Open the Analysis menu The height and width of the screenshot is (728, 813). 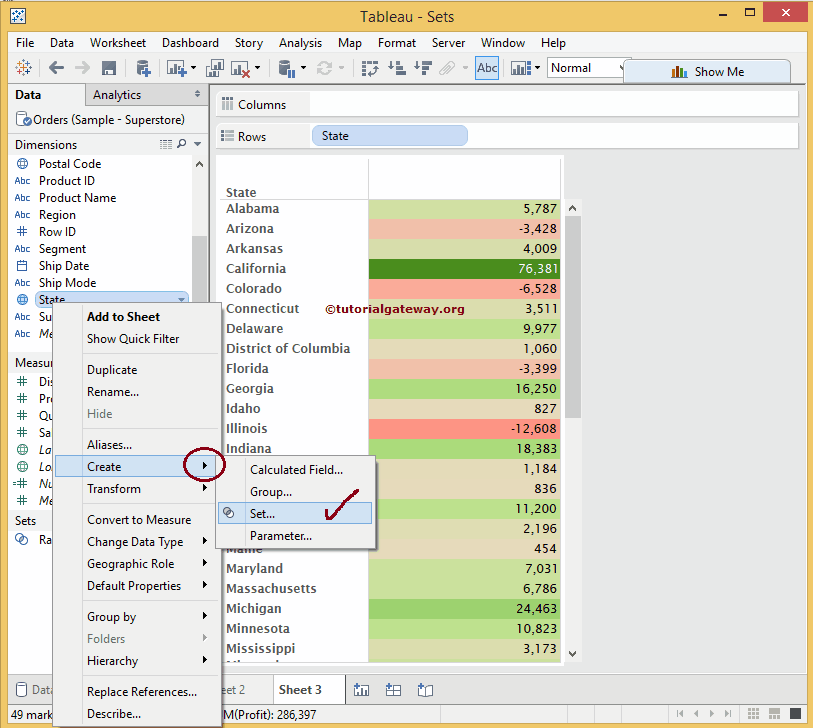point(300,43)
